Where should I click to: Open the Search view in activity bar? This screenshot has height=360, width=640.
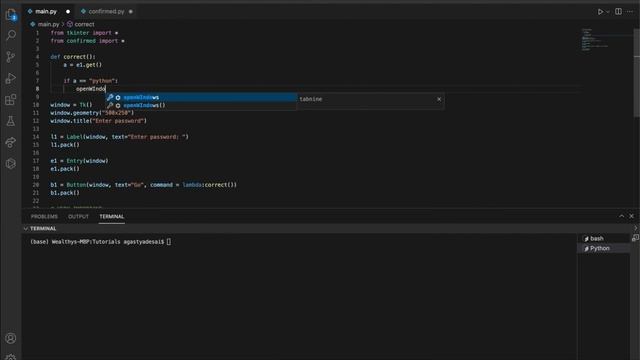[x=11, y=35]
